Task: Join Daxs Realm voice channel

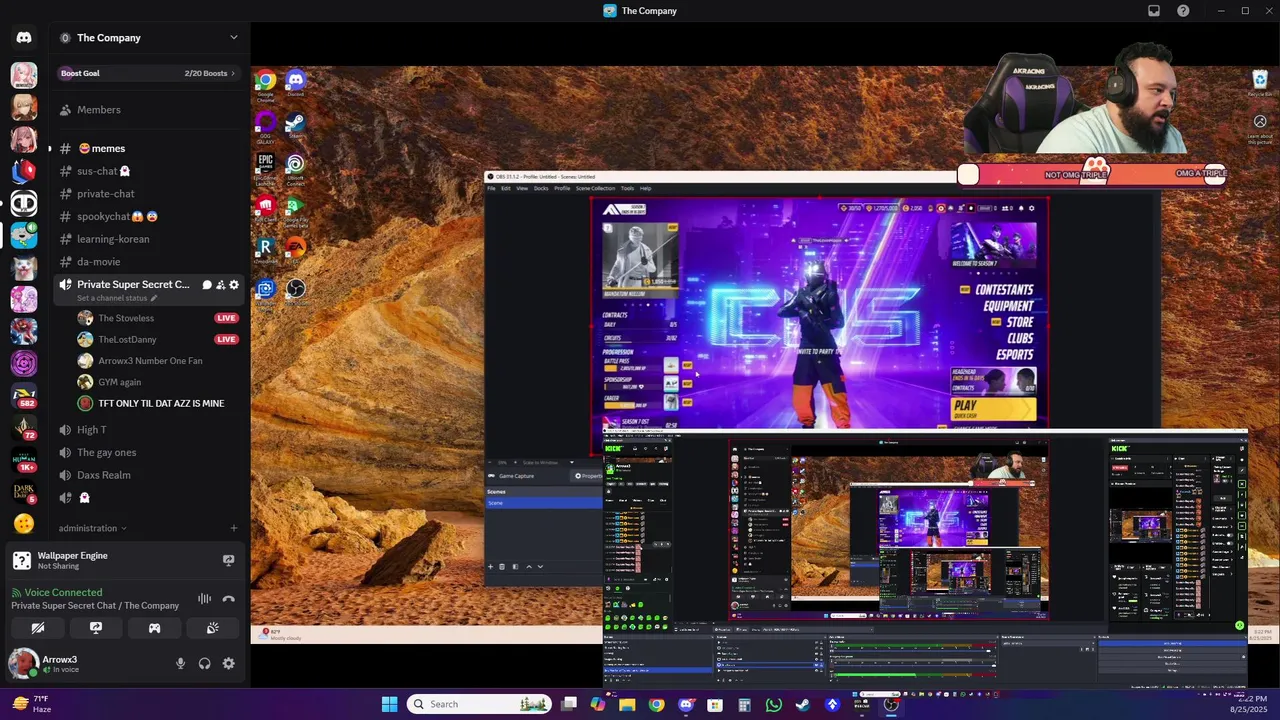Action: tap(150, 475)
